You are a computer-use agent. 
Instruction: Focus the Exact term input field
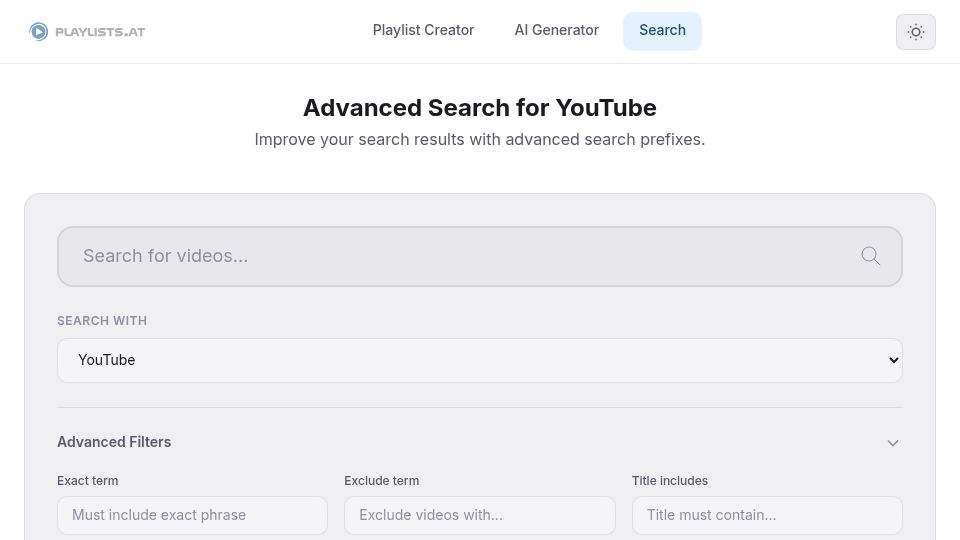192,515
